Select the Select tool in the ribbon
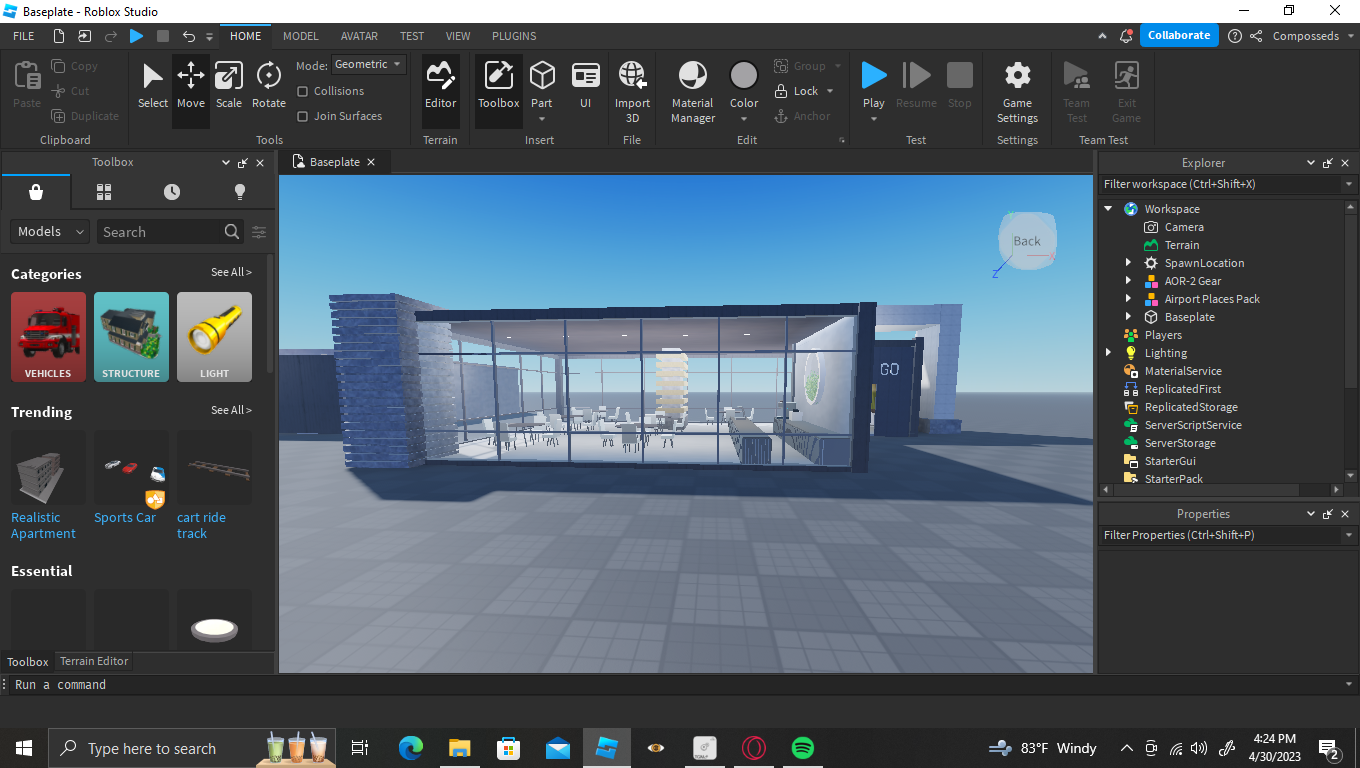The image size is (1360, 768). click(x=153, y=86)
